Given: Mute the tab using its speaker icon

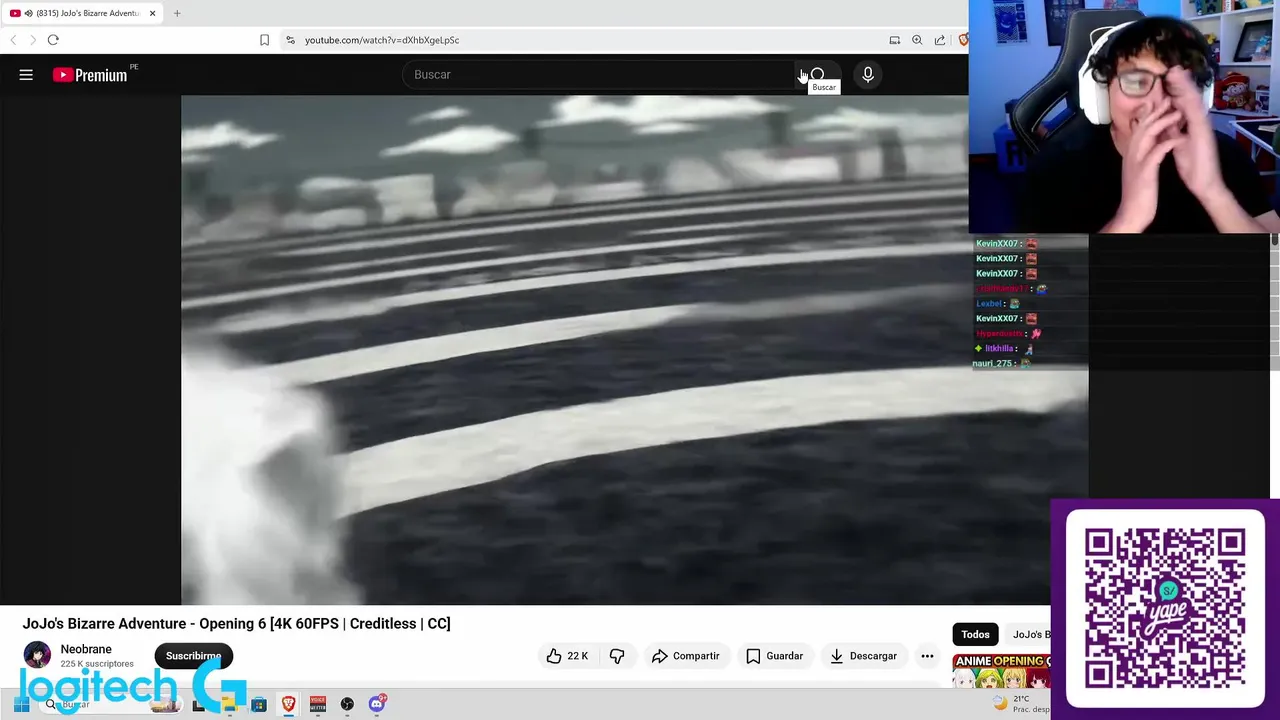Looking at the screenshot, I should click(28, 13).
